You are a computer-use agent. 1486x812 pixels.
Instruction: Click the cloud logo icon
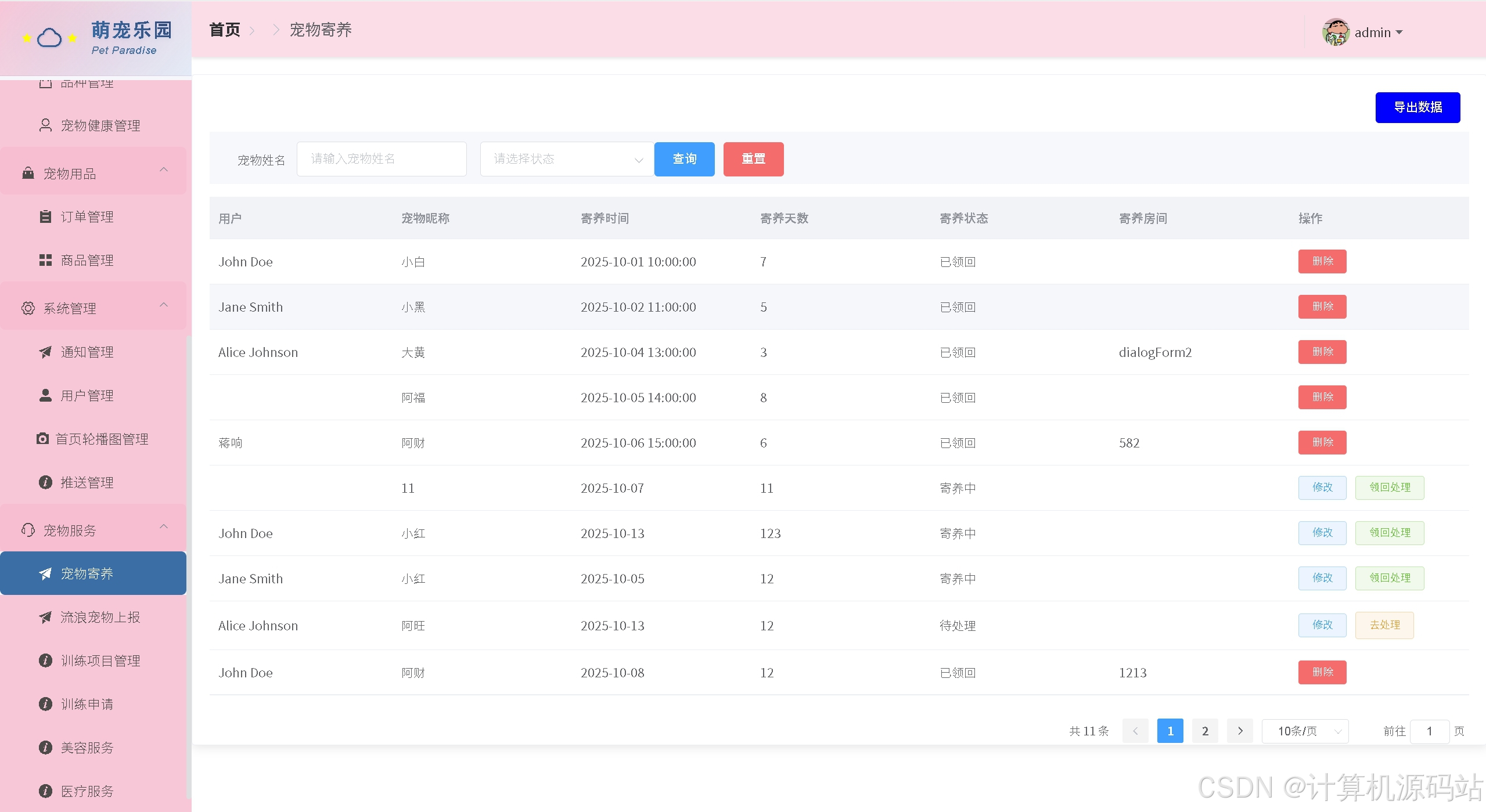tap(49, 38)
